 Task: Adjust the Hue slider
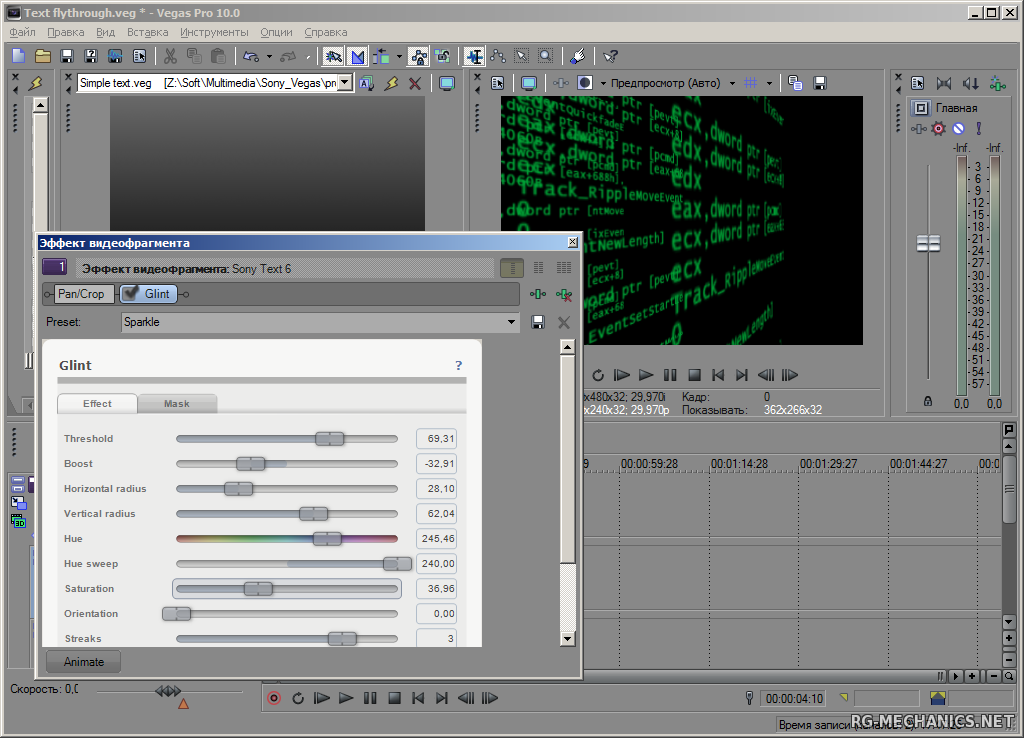(325, 538)
